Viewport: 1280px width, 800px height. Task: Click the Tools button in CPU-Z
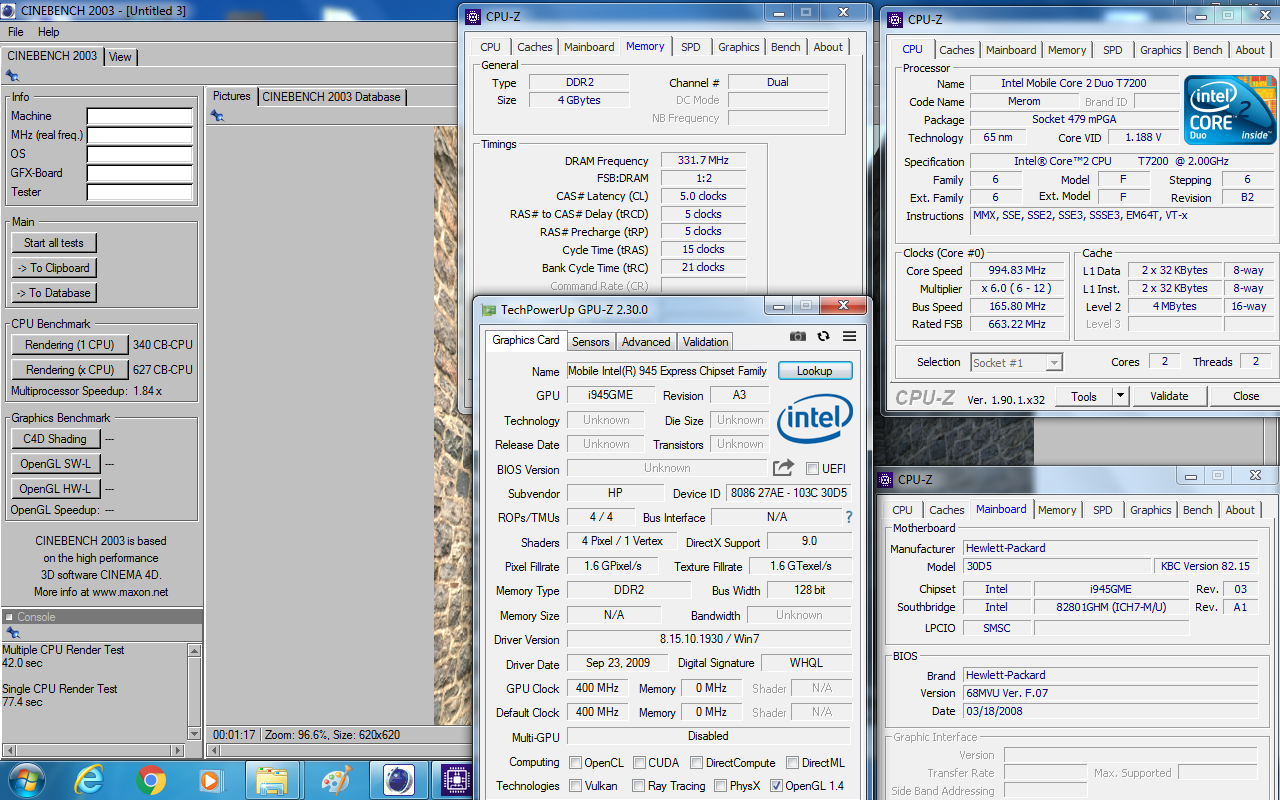click(x=1084, y=396)
